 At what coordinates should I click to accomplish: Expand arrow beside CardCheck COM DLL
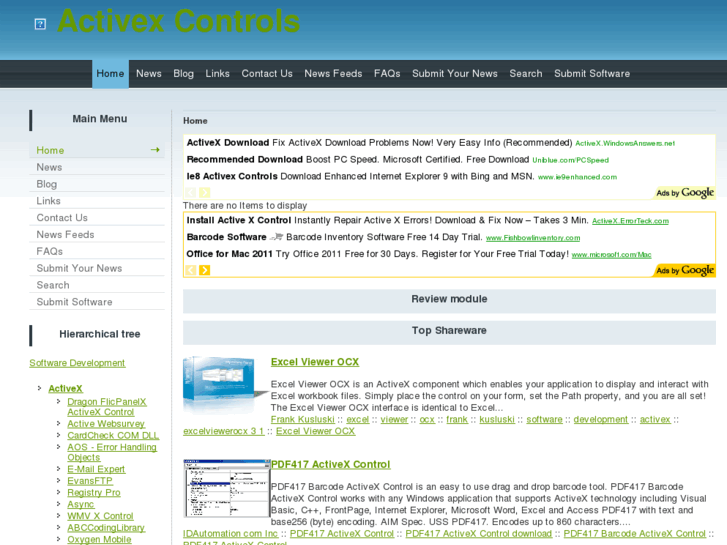click(x=58, y=435)
